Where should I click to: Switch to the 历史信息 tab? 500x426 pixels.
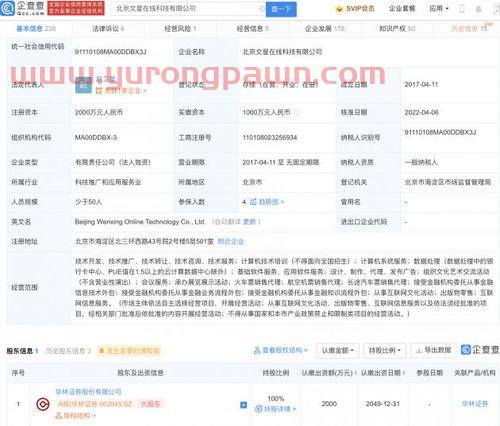pos(469,29)
